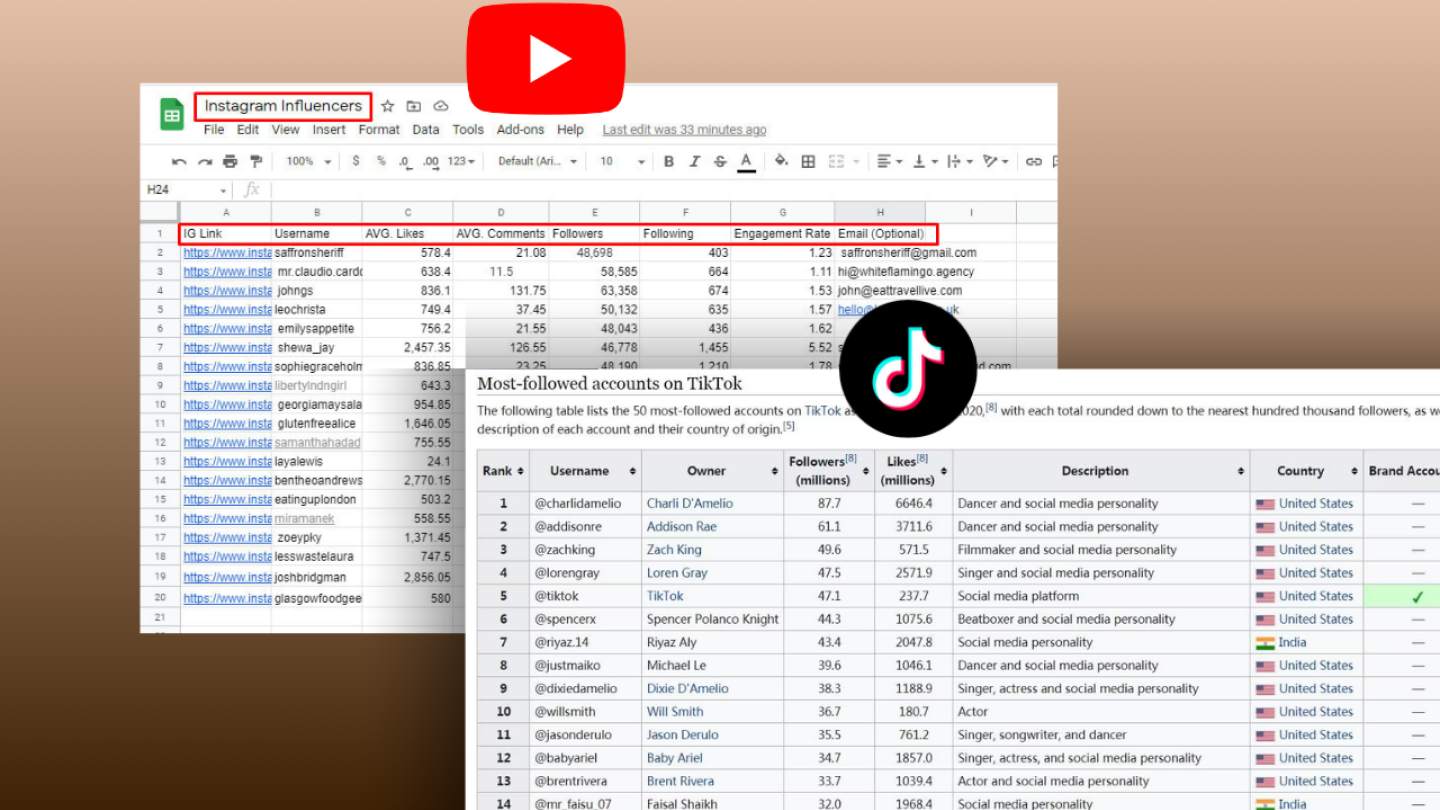Image resolution: width=1440 pixels, height=810 pixels.
Task: Click the formula bar input
Action: coord(663,190)
